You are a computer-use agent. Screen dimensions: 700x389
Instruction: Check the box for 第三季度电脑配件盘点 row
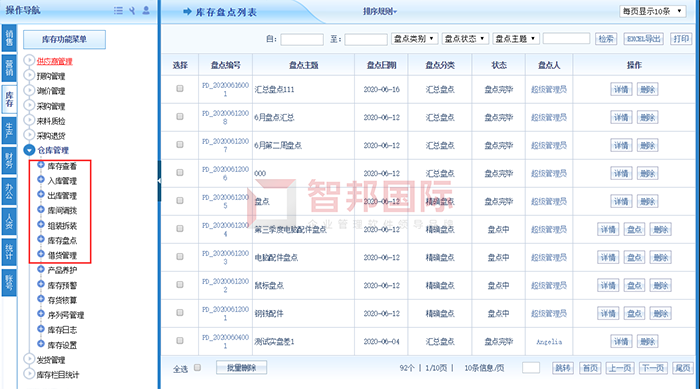click(180, 229)
